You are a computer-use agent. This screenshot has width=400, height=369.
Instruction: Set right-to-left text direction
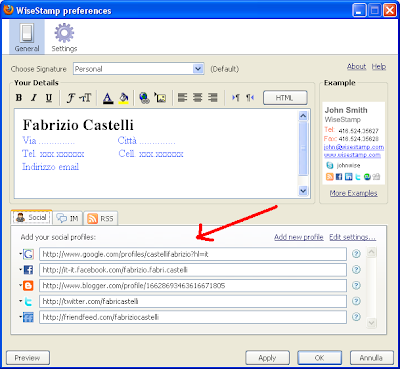pos(250,97)
